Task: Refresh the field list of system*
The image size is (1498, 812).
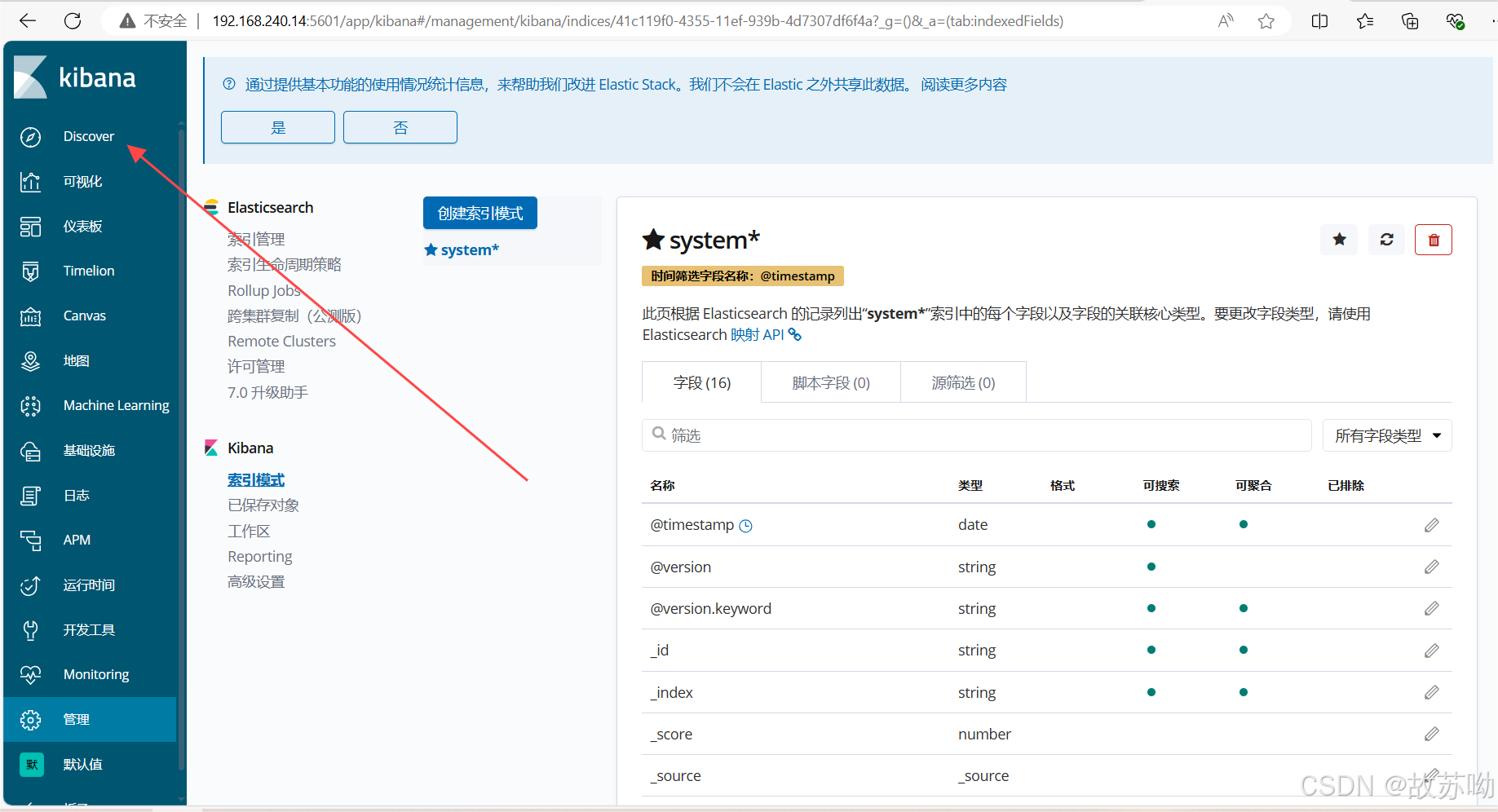Action: (x=1386, y=240)
